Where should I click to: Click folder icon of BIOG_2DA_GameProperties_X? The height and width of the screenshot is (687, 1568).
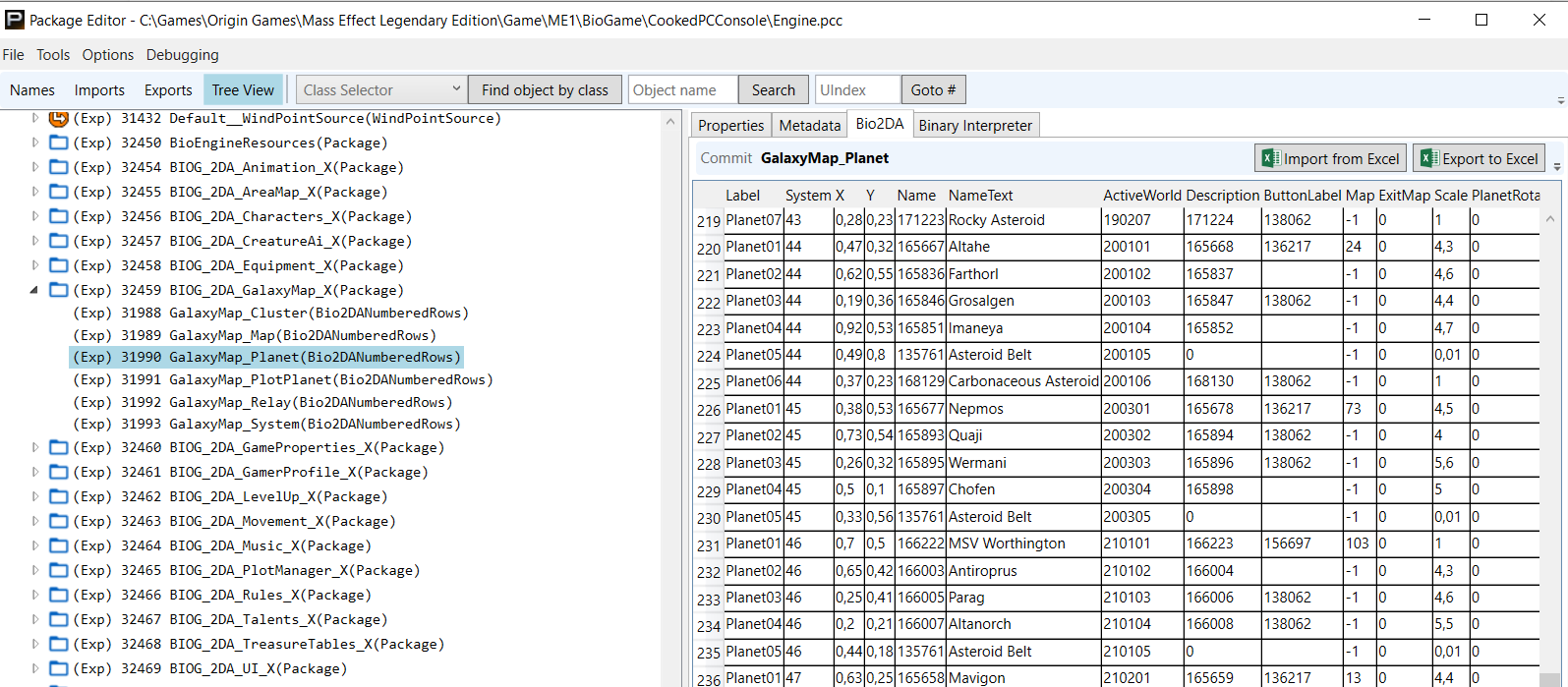coord(59,447)
